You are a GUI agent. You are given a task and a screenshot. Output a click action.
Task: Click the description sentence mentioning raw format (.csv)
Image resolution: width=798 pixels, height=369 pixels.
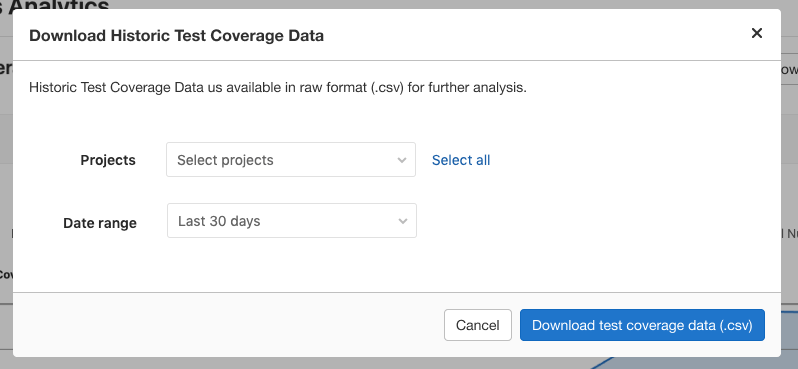278,88
